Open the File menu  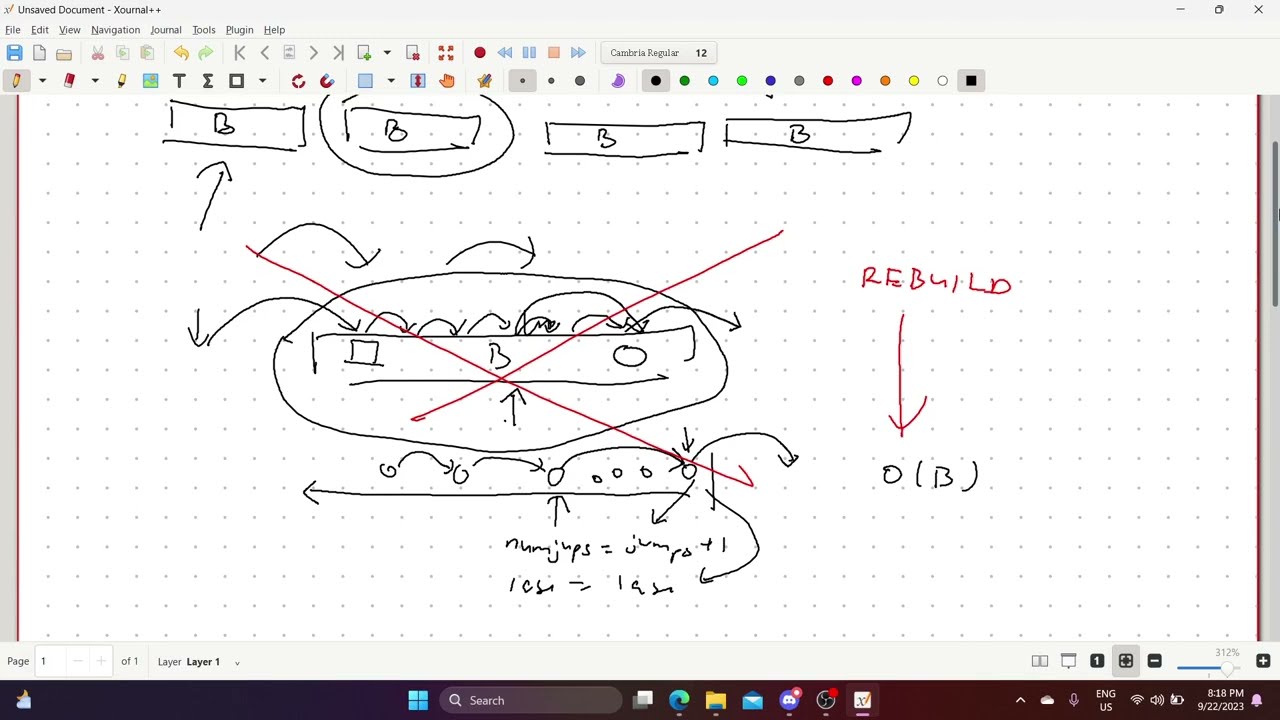[x=13, y=30]
